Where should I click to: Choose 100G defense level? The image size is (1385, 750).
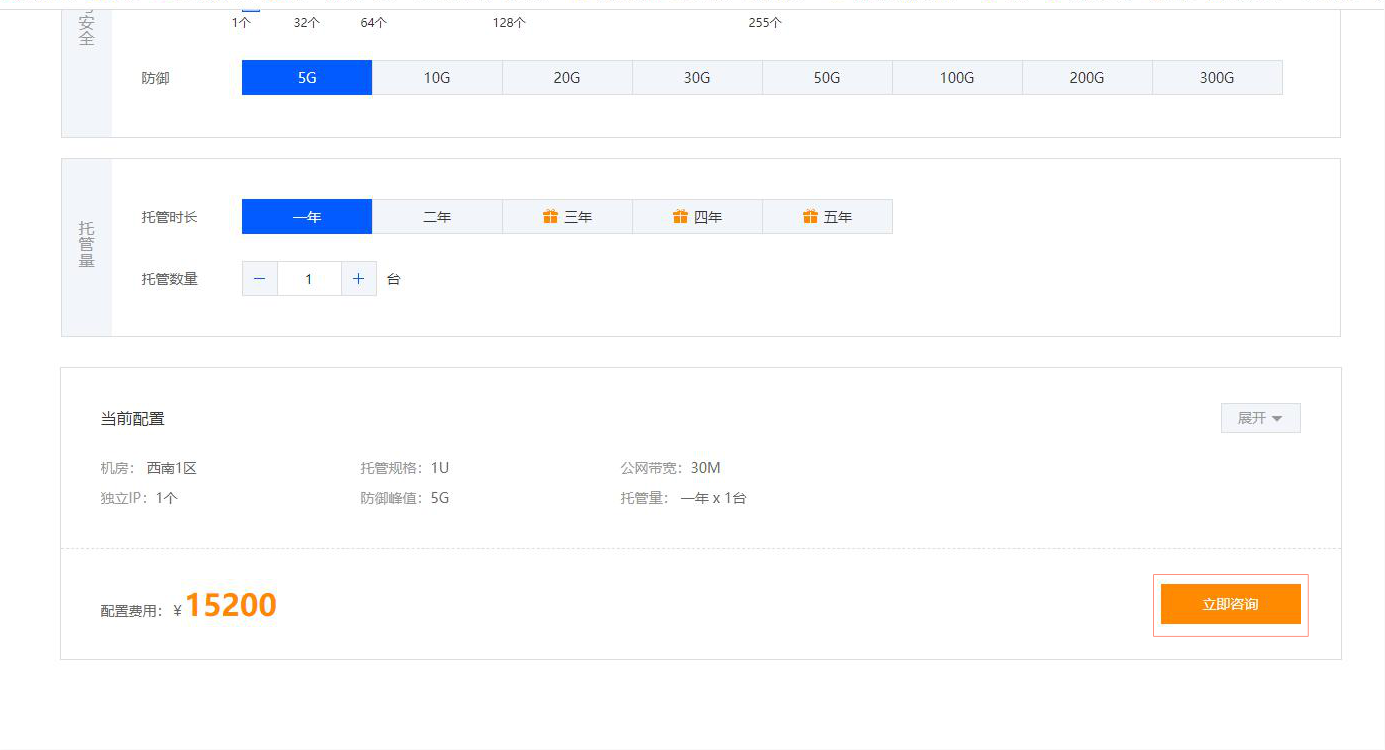tap(957, 78)
